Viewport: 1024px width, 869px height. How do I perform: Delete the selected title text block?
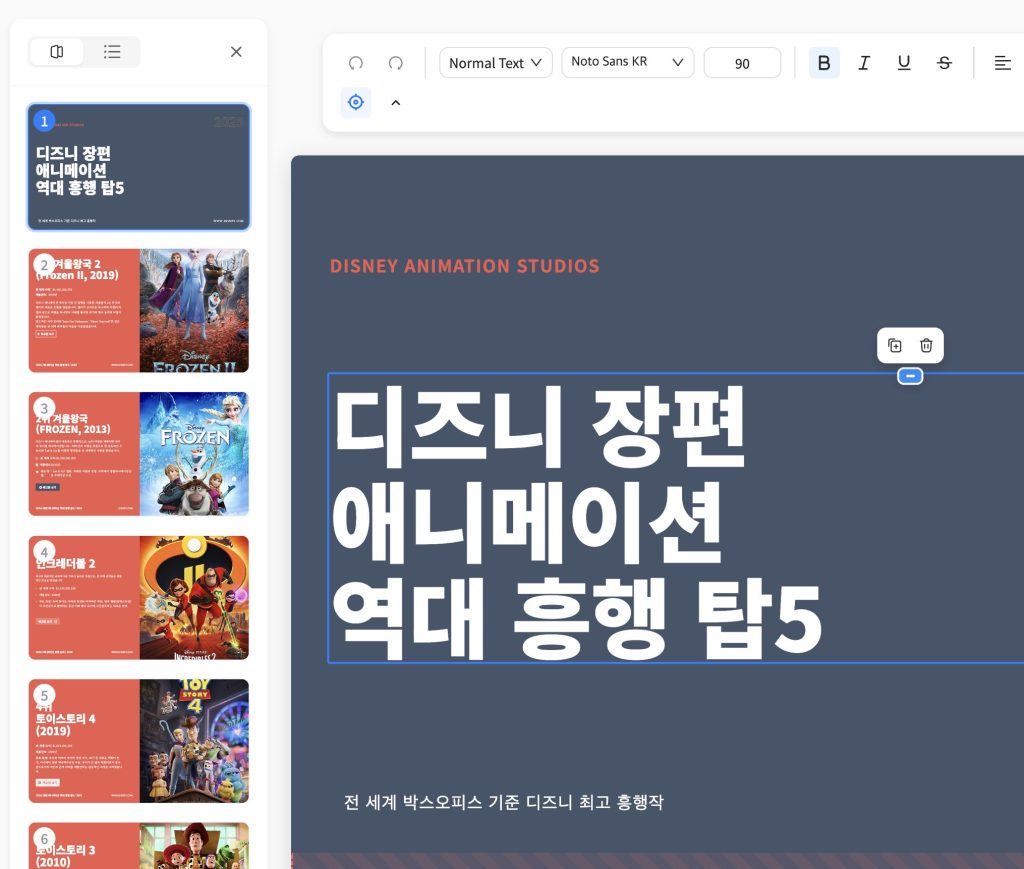[x=926, y=345]
